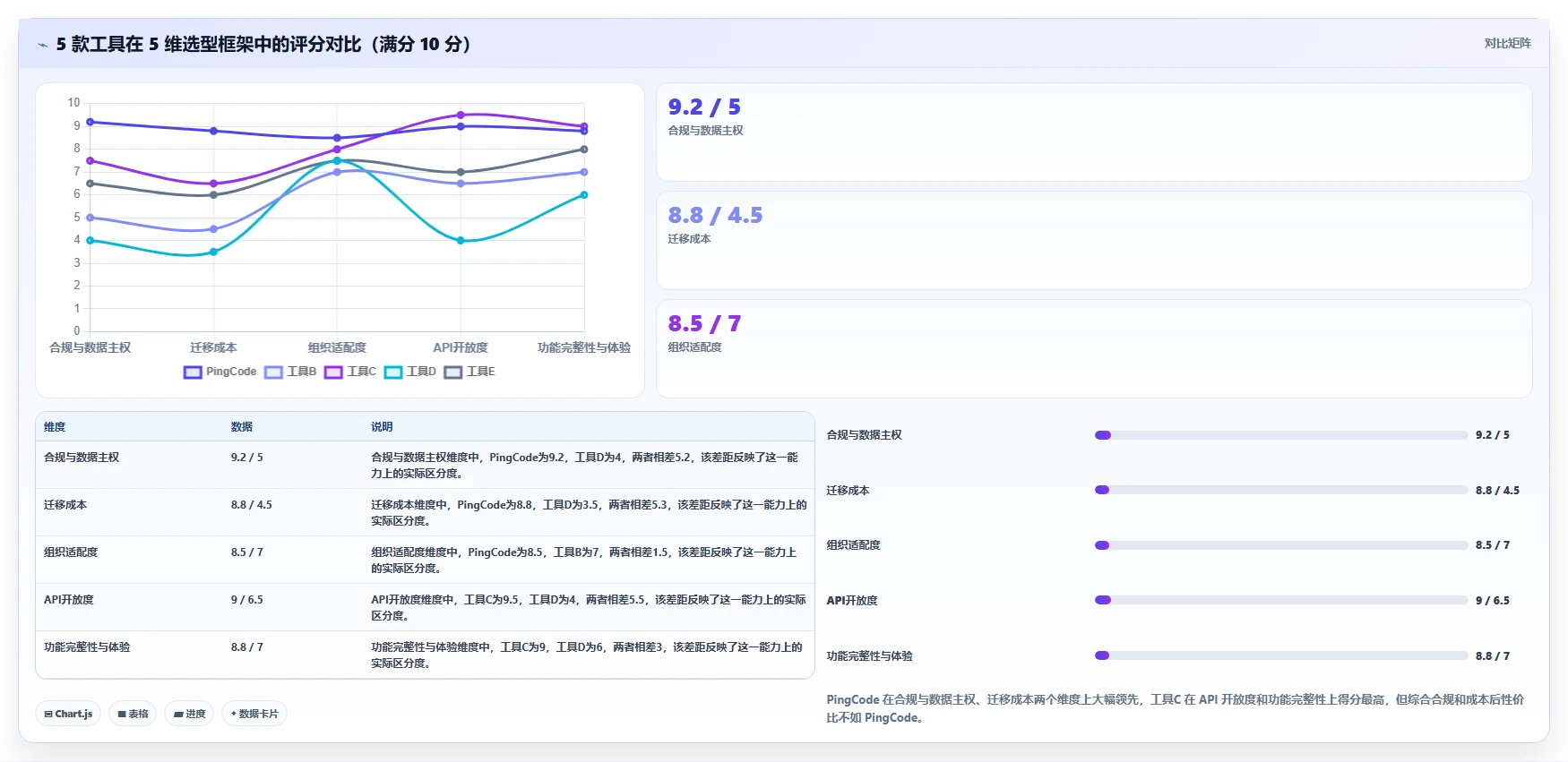Toggle 工具D series in chart legend

point(410,372)
